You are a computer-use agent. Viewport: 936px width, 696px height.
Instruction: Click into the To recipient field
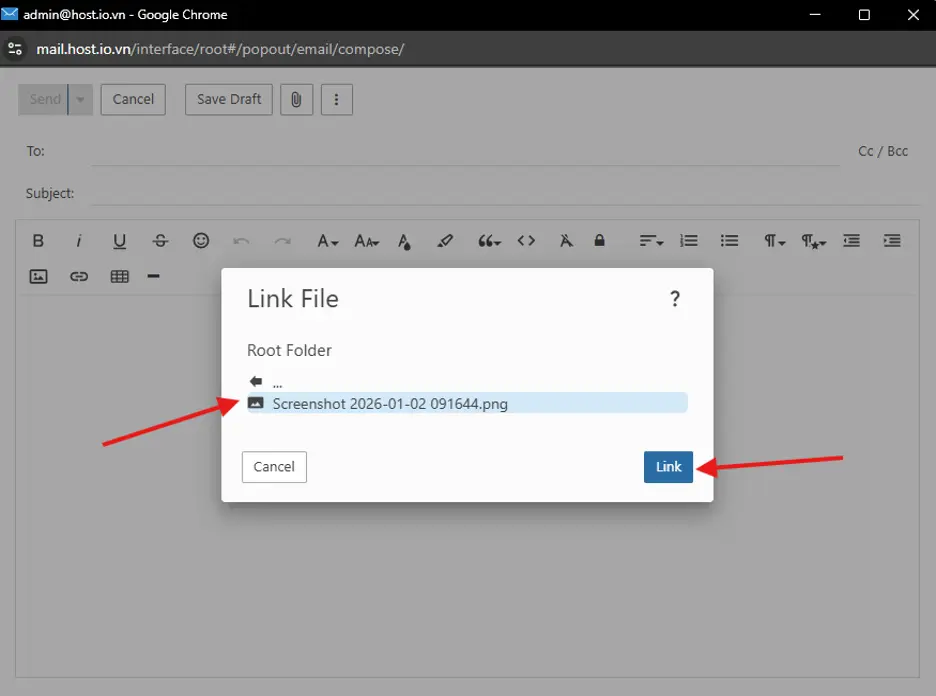466,152
